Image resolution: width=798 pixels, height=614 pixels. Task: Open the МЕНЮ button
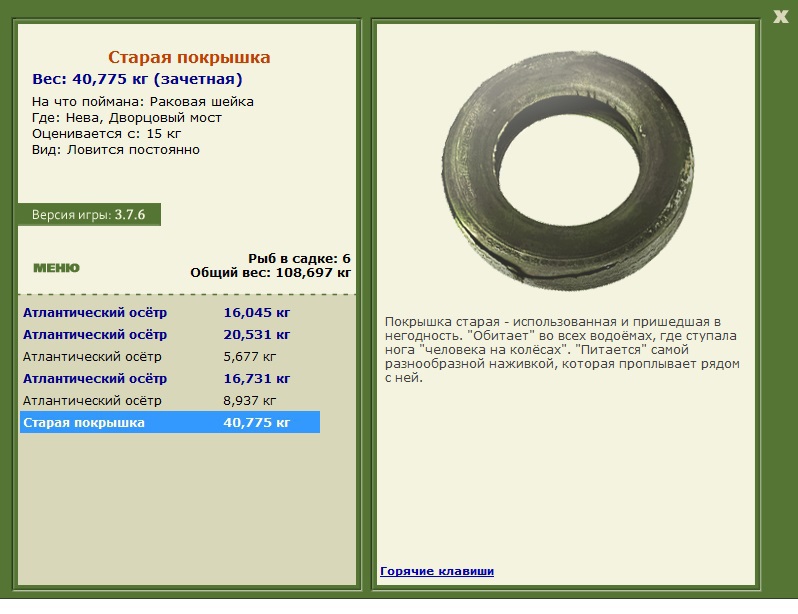pos(56,268)
